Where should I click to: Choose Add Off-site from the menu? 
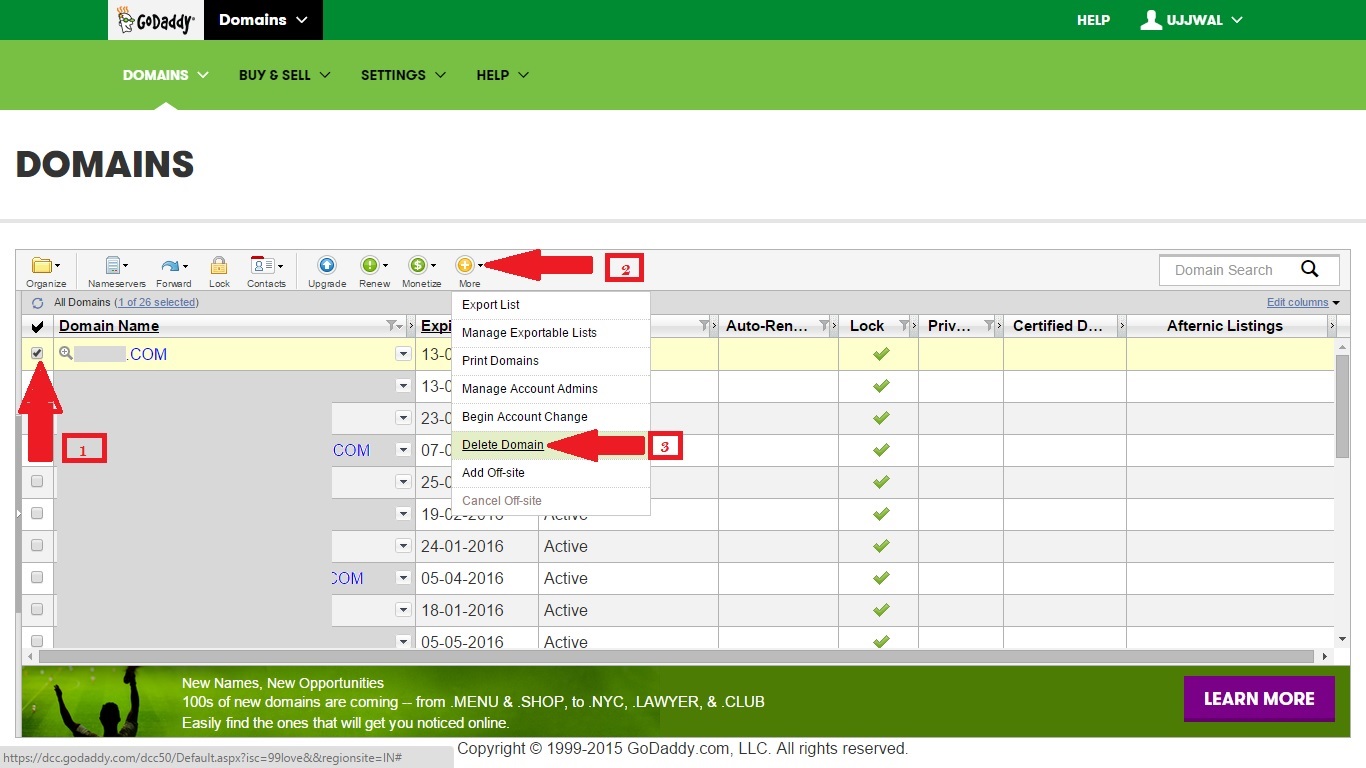pos(551,473)
